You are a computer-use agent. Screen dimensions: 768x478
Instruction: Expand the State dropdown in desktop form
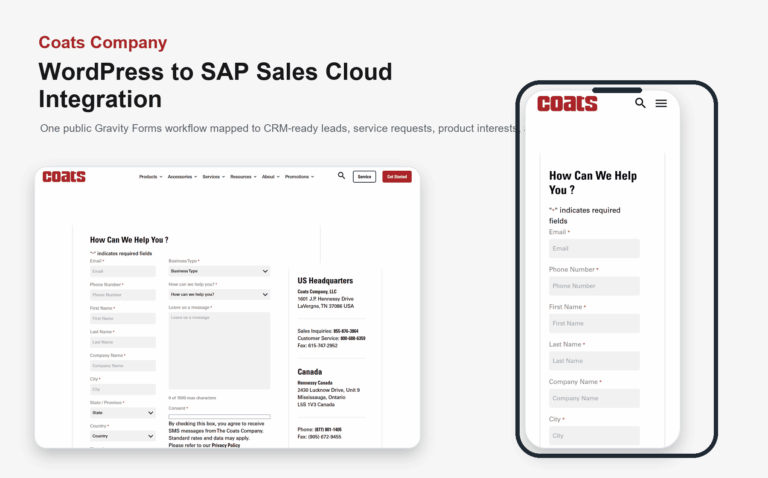click(x=122, y=413)
